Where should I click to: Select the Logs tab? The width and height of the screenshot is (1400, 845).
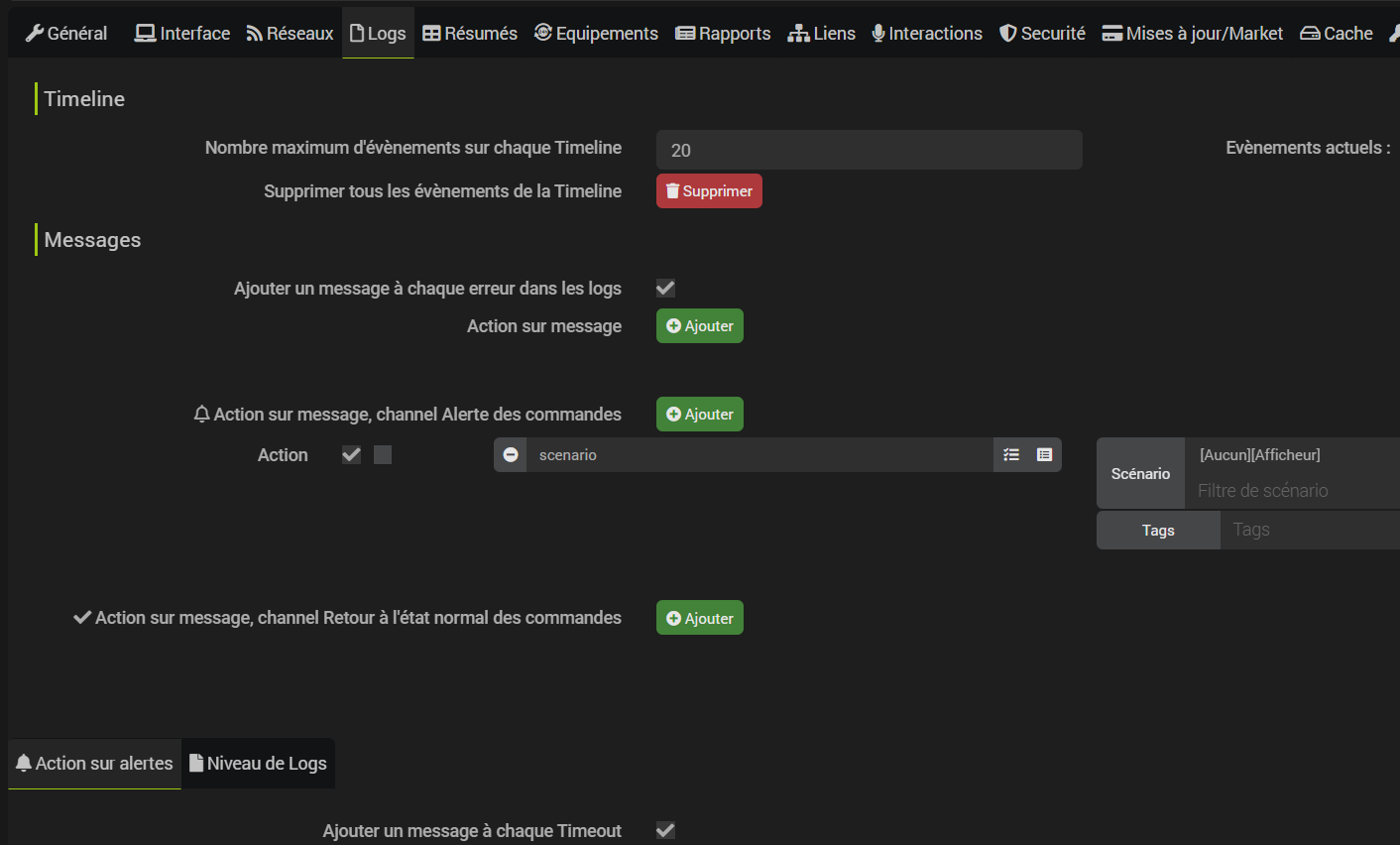click(378, 33)
